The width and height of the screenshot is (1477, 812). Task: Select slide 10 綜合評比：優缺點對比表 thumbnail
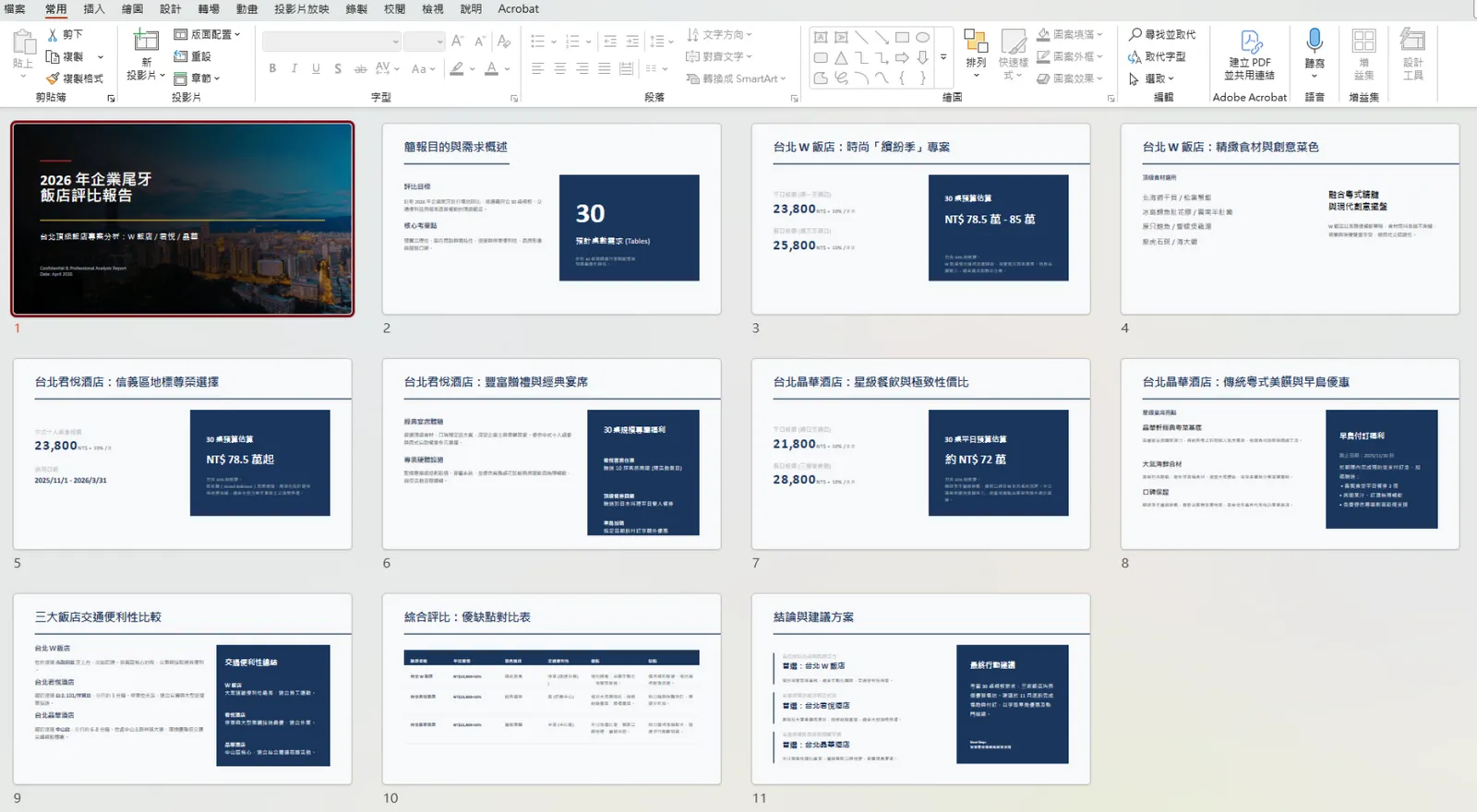point(552,689)
